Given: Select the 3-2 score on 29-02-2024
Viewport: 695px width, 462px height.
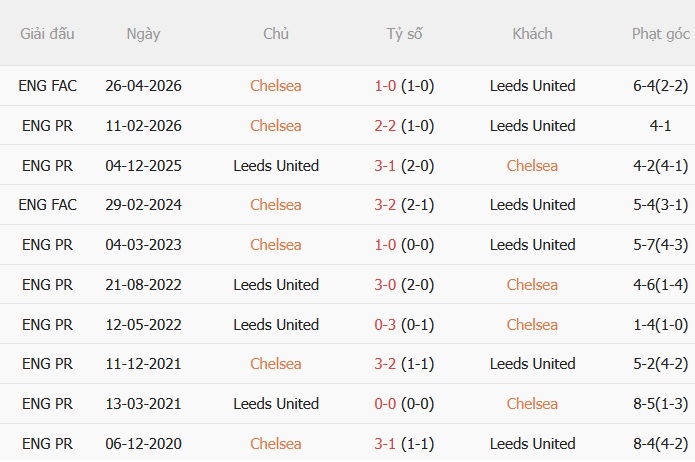Looking at the screenshot, I should point(385,205).
